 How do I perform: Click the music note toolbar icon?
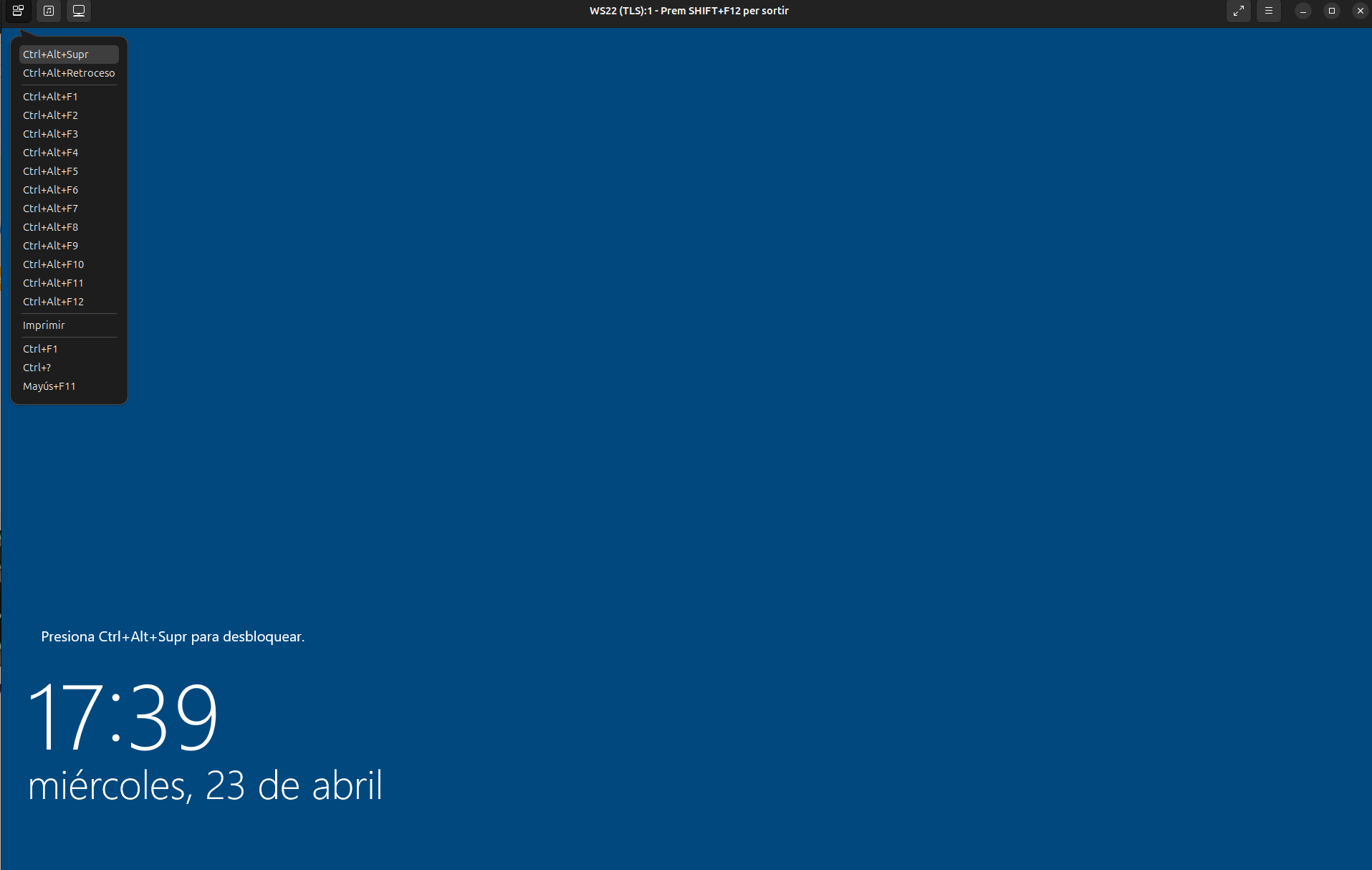point(49,11)
